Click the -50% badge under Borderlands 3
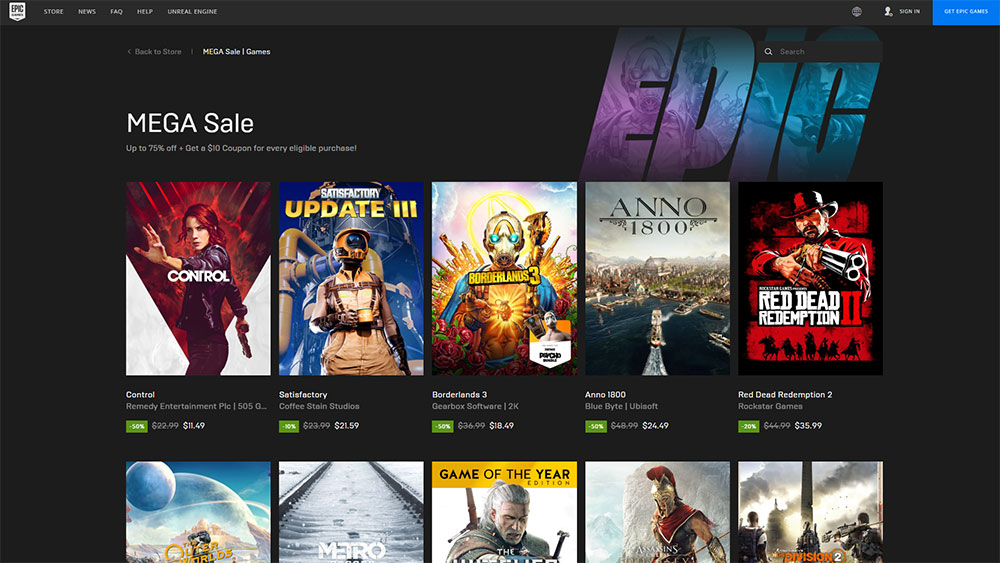The height and width of the screenshot is (563, 1000). [x=443, y=426]
